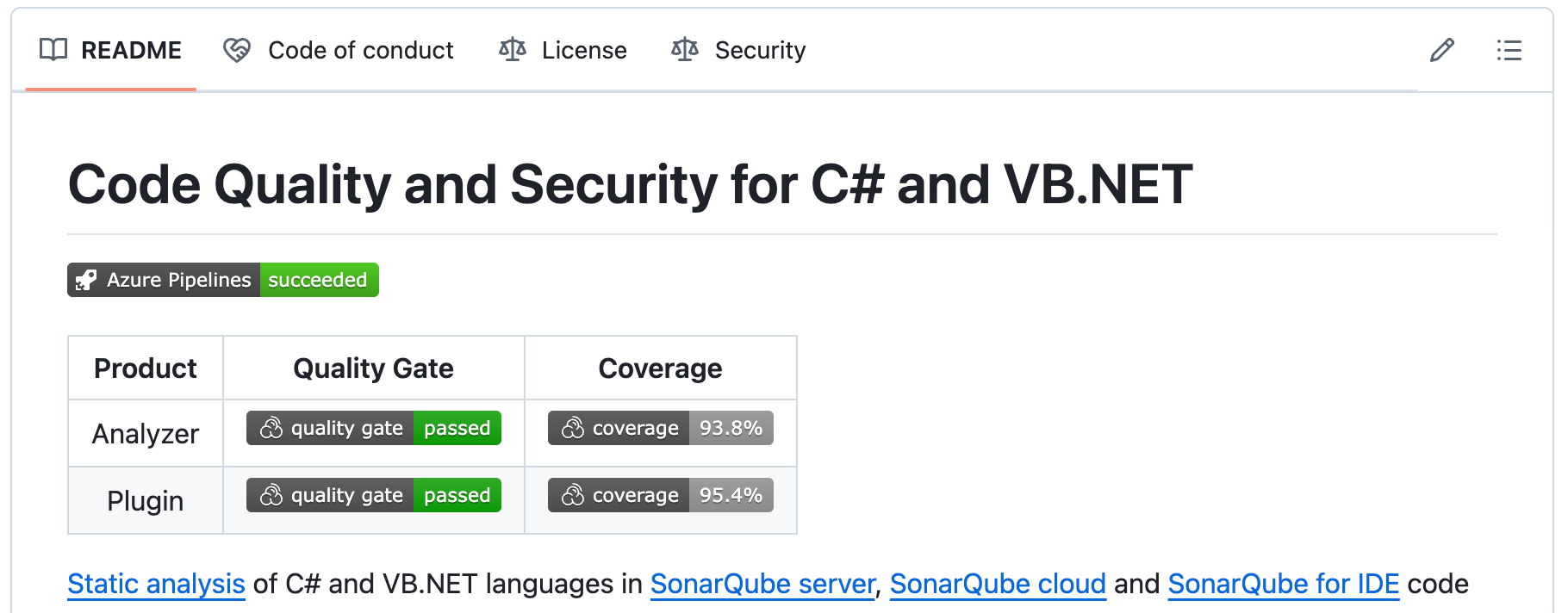
Task: Visit the SonarQube cloud link
Action: (997, 584)
